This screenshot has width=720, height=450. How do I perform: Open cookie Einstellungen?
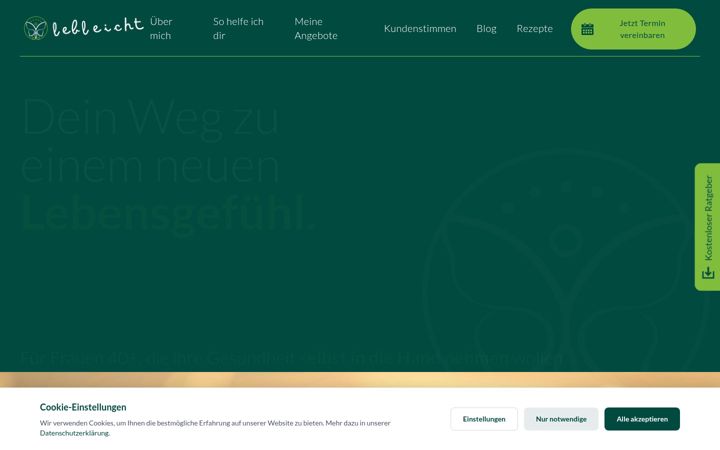[484, 419]
